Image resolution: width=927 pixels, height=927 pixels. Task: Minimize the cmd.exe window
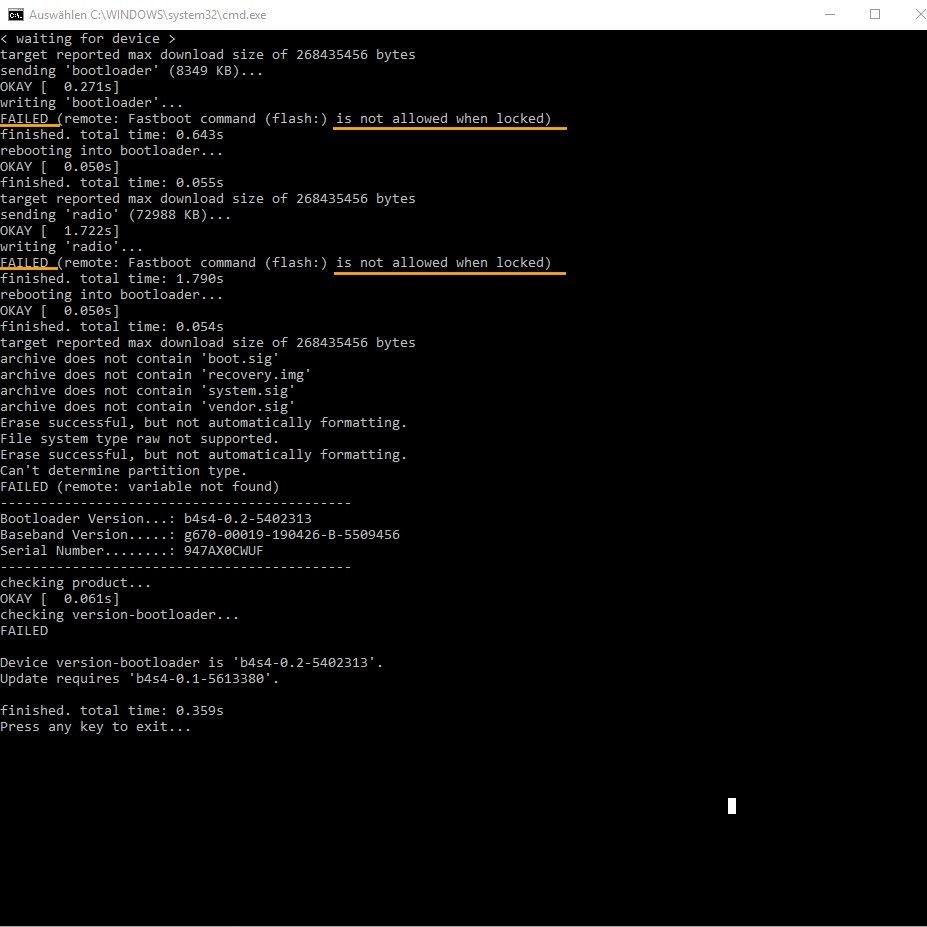coord(830,14)
